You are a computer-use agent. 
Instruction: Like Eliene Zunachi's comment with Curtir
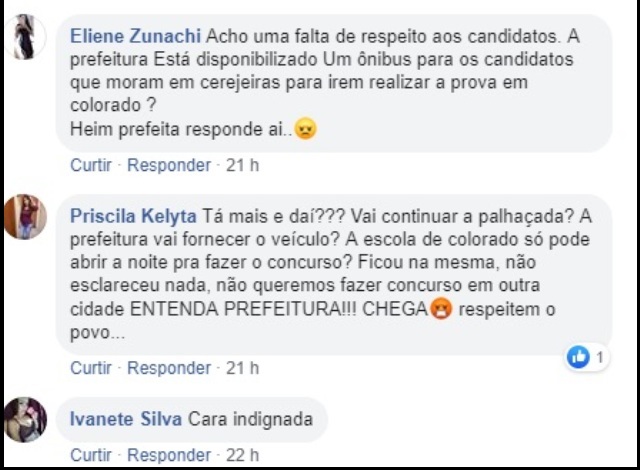pyautogui.click(x=91, y=165)
